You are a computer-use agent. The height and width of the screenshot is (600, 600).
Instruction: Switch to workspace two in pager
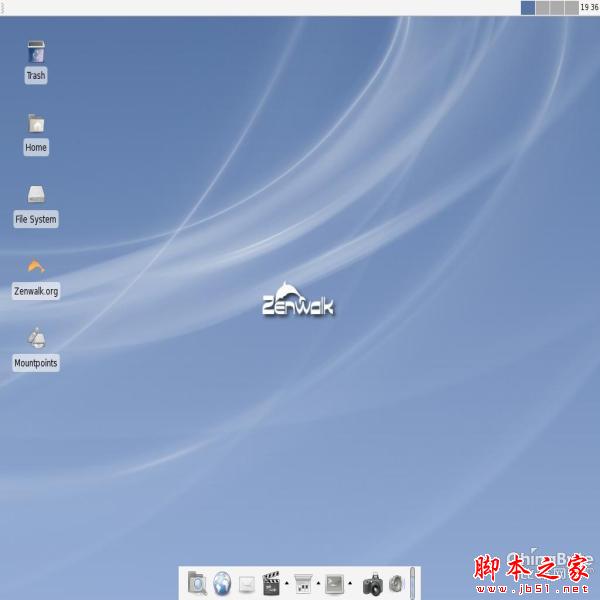coord(543,8)
